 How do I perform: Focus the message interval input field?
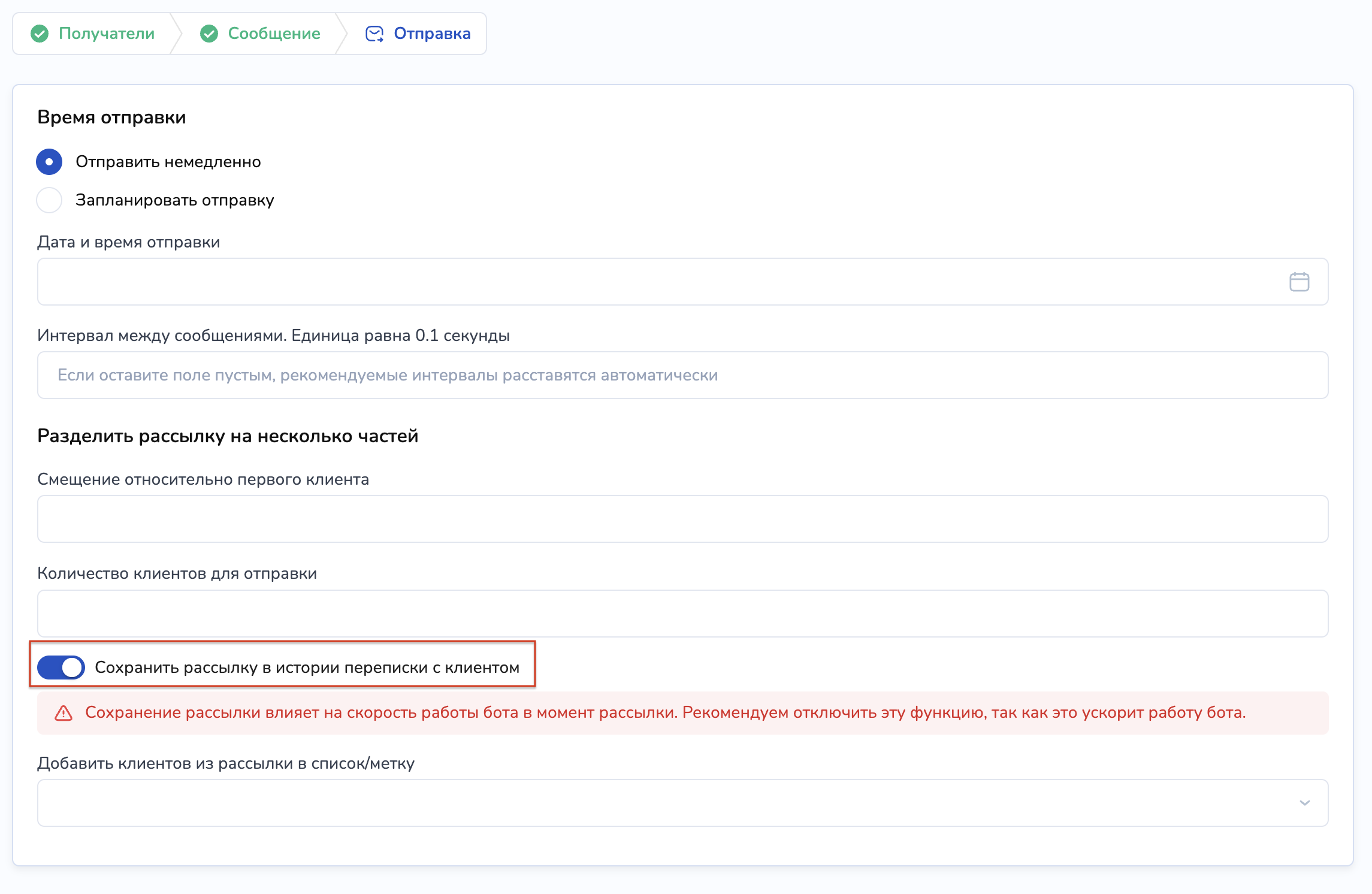point(683,375)
